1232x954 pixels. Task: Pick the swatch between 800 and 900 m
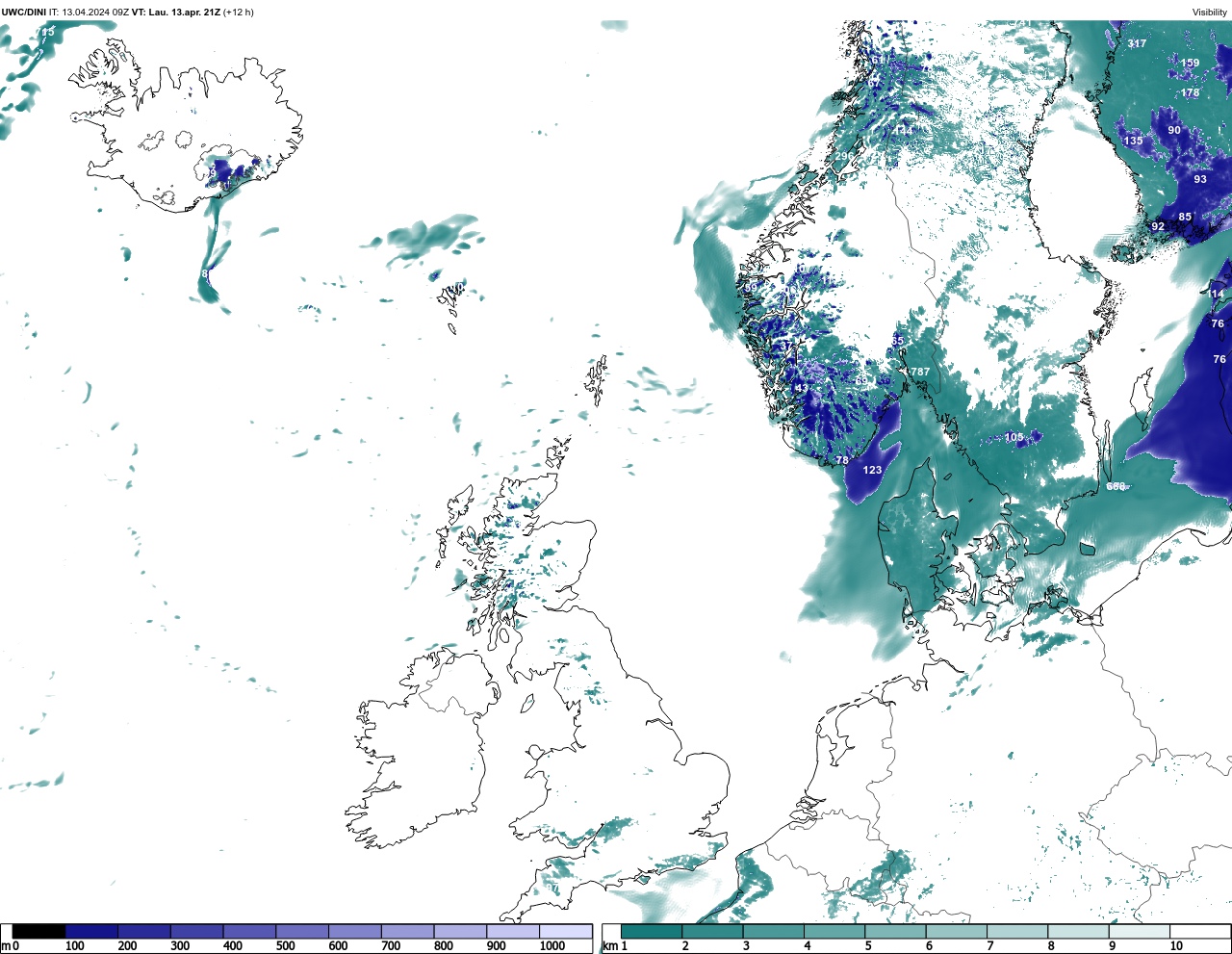click(460, 931)
